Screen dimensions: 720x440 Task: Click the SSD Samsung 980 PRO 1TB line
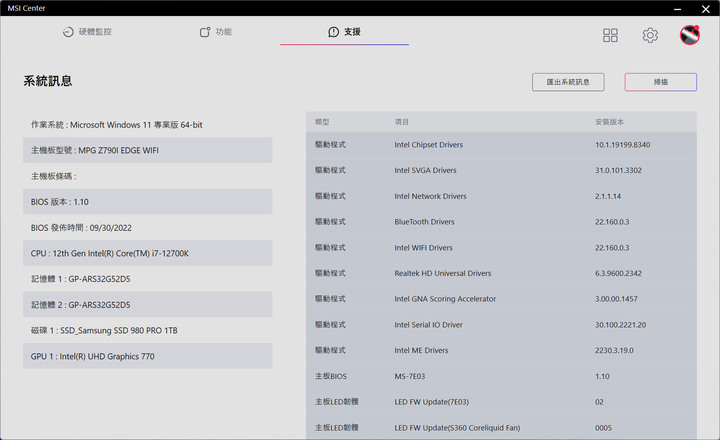147,330
